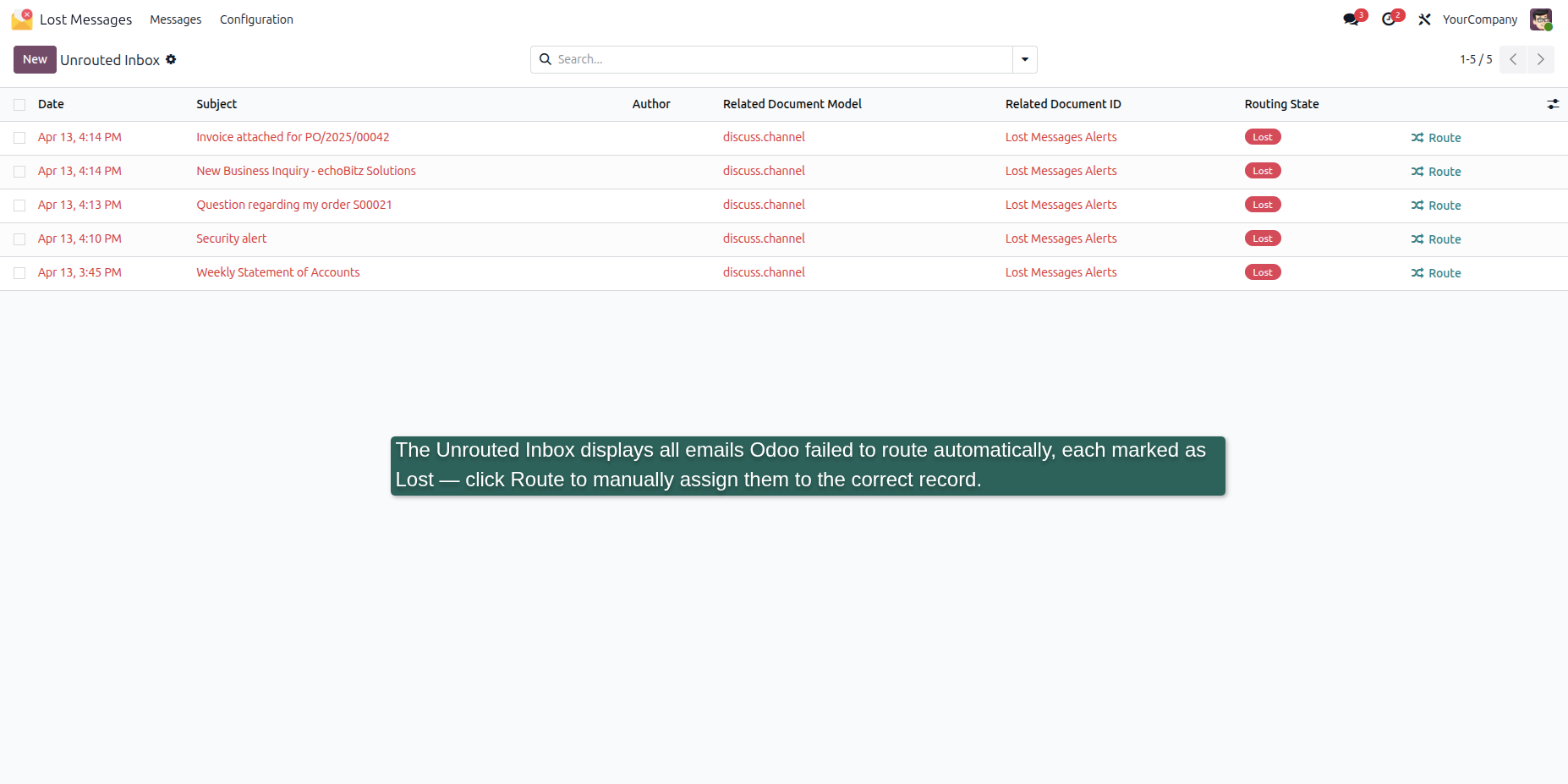Route the Invoice attached for PO/2025/00042 message
This screenshot has width=1568, height=784.
pyautogui.click(x=1436, y=138)
